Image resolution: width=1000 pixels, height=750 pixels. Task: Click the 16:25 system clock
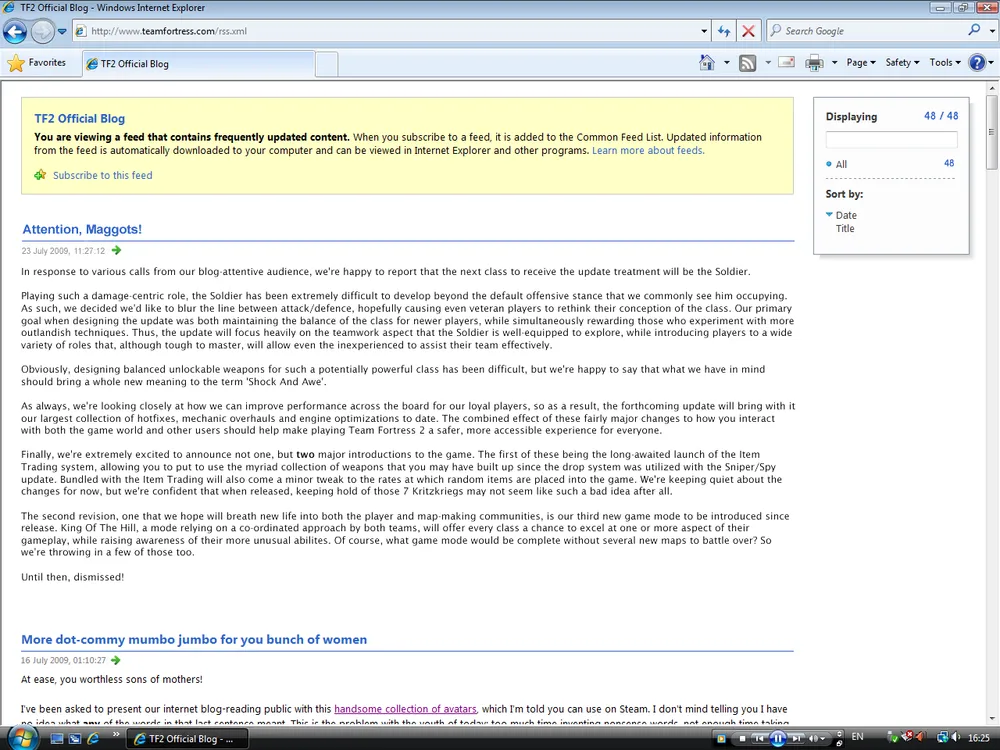(979, 738)
